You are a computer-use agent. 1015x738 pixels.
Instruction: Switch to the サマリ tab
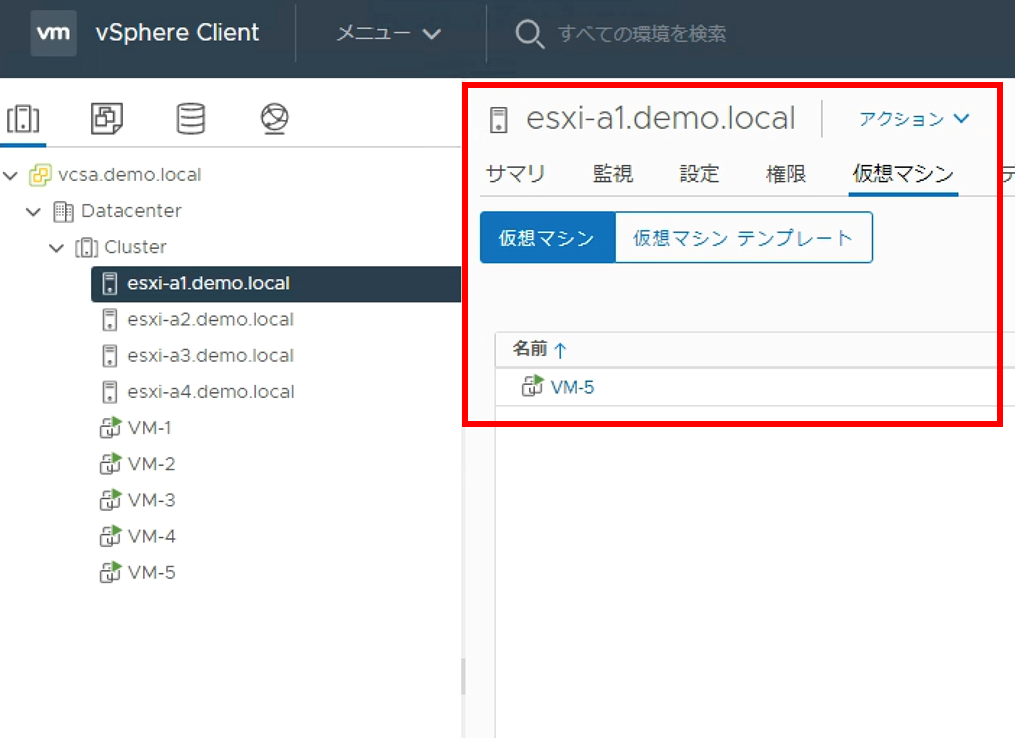515,173
